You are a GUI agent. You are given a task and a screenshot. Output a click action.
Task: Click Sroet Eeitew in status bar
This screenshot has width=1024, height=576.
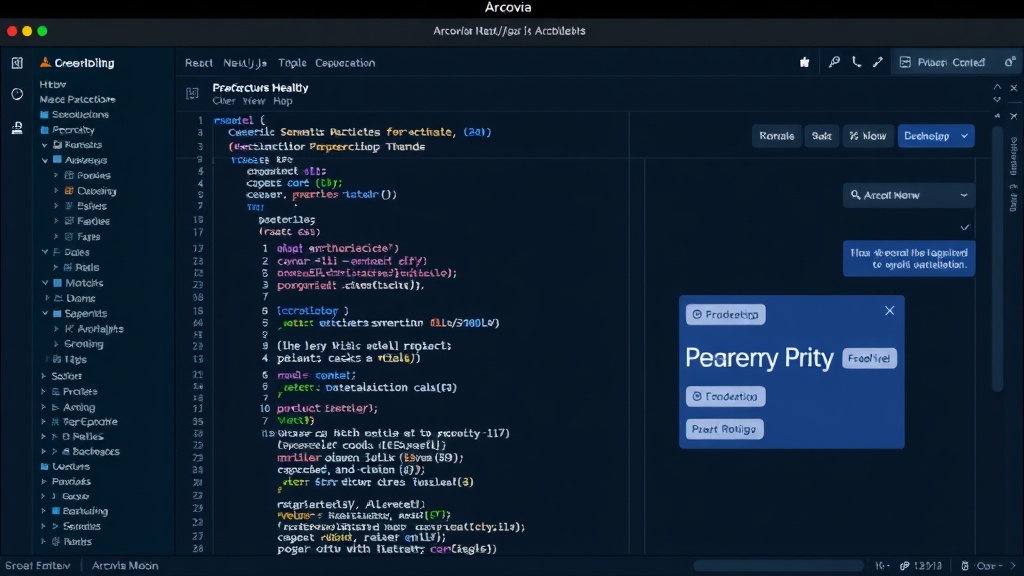click(x=37, y=566)
